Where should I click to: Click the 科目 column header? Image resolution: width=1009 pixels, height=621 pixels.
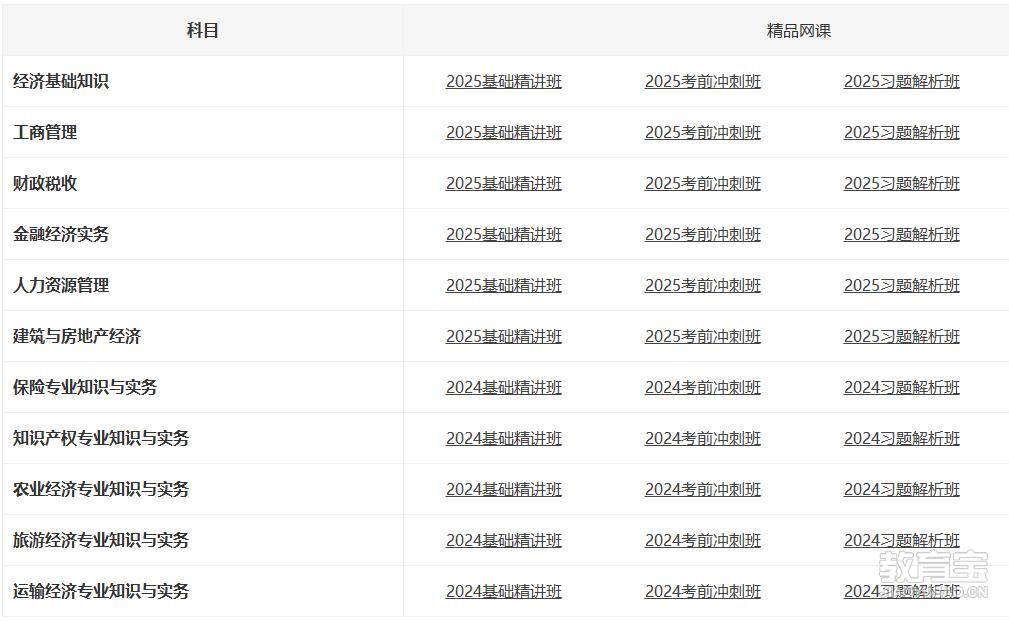(202, 31)
